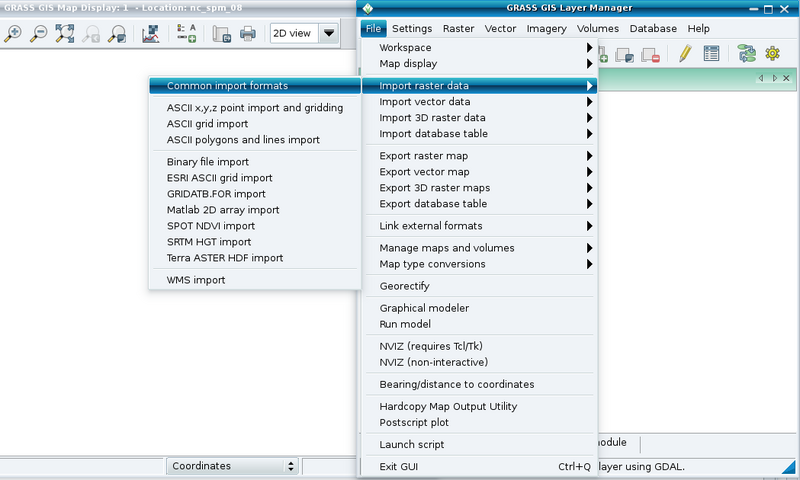Screen dimensions: 800x480
Task: Close the layer tab with X
Action: pyautogui.click(x=784, y=78)
